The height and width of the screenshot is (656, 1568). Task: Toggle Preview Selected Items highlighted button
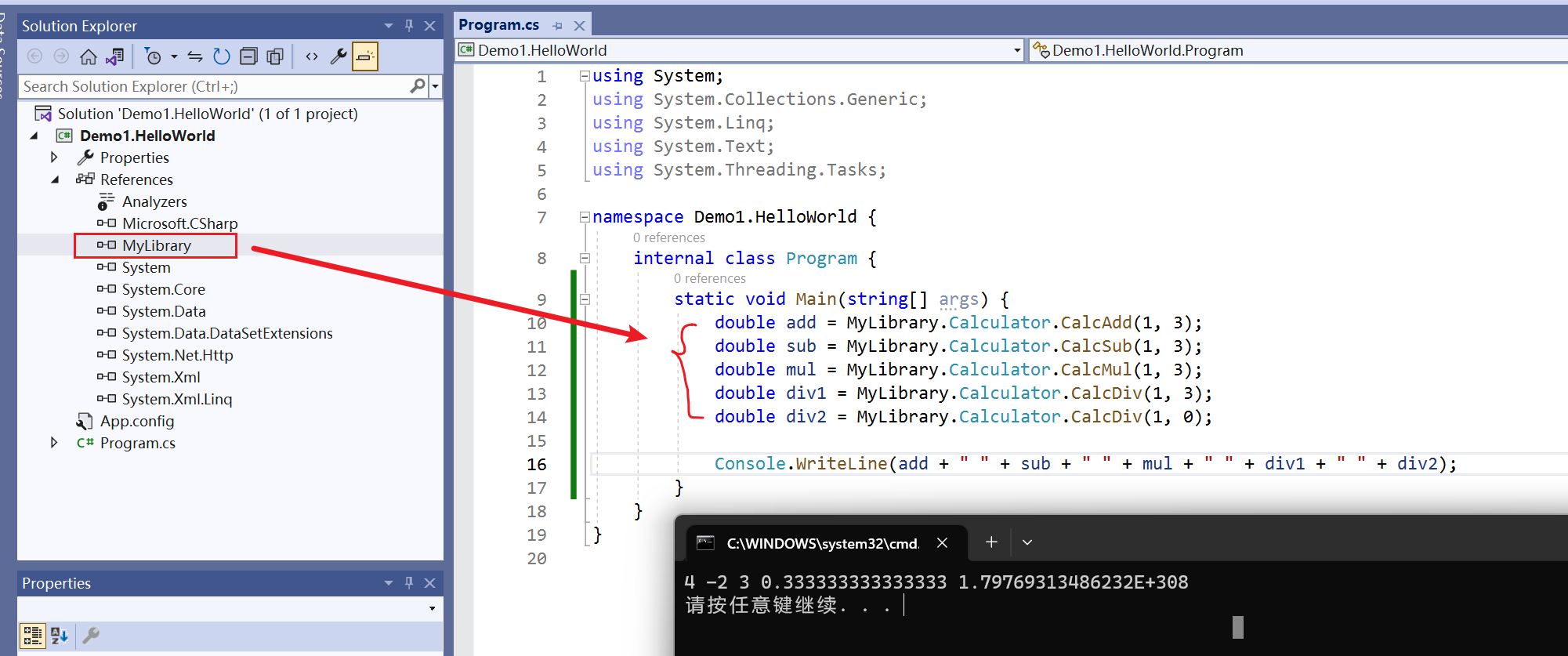[x=365, y=56]
